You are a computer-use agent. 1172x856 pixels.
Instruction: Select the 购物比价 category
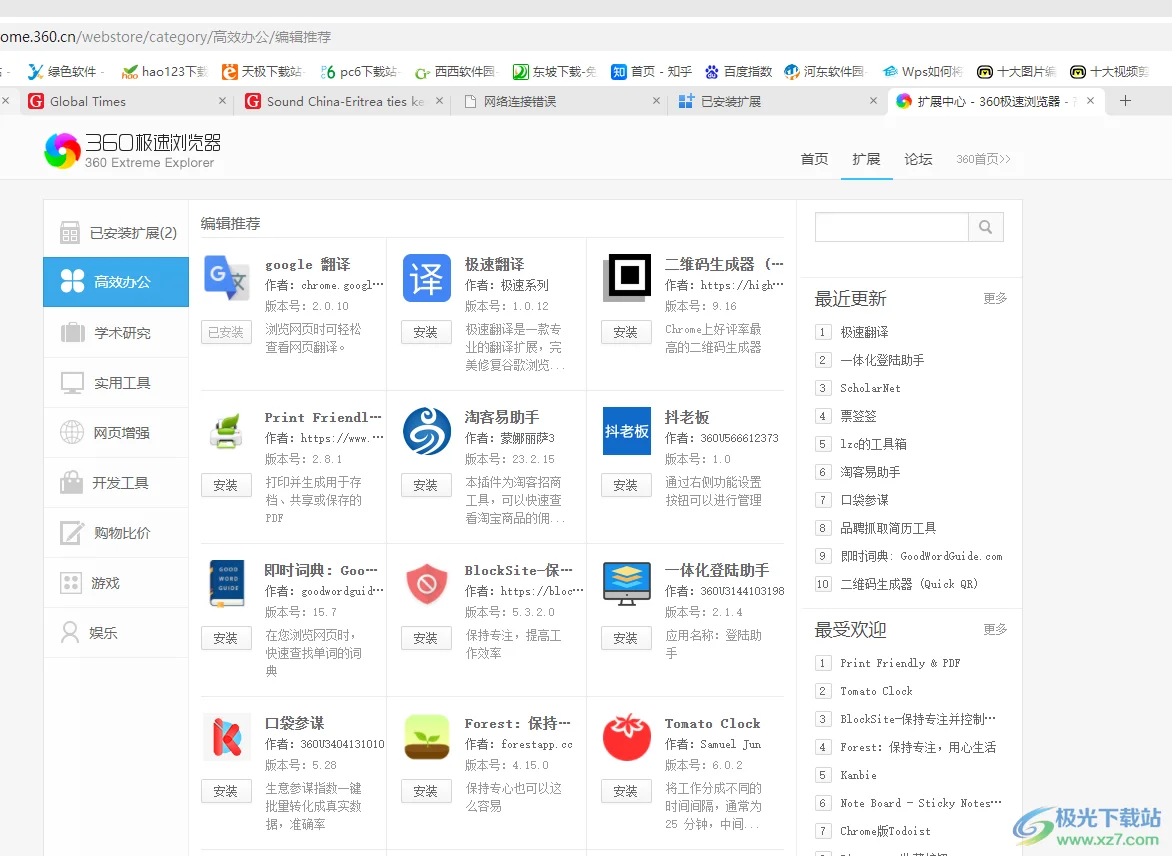(x=116, y=533)
